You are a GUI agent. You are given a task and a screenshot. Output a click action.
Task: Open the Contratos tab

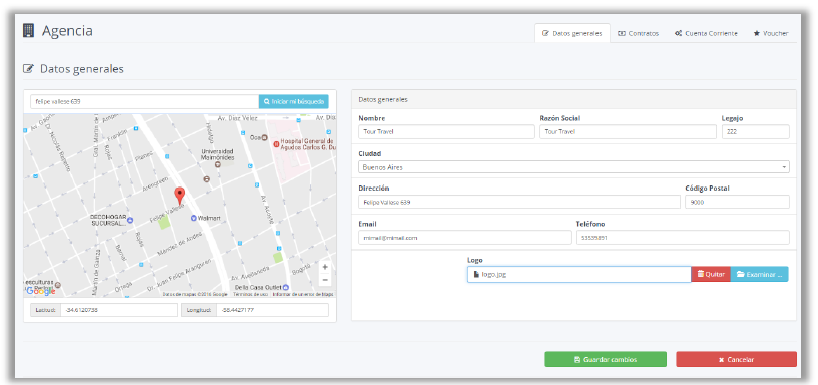639,33
